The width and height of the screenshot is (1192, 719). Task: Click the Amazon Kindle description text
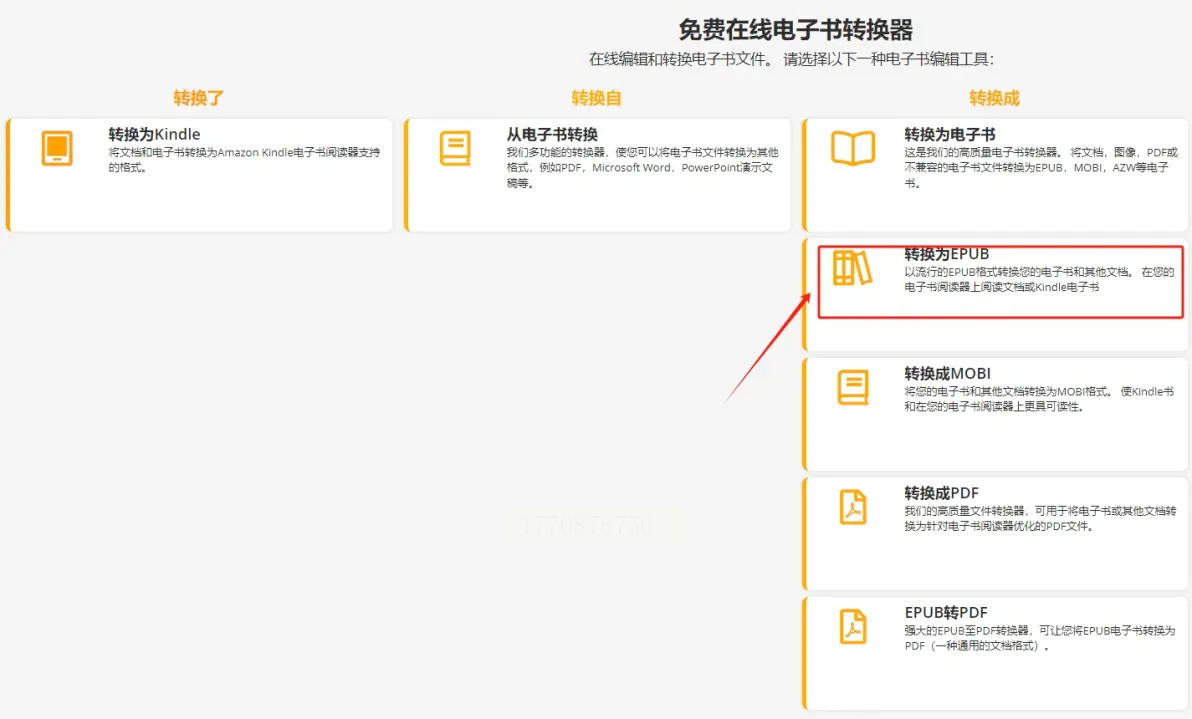pos(244,160)
